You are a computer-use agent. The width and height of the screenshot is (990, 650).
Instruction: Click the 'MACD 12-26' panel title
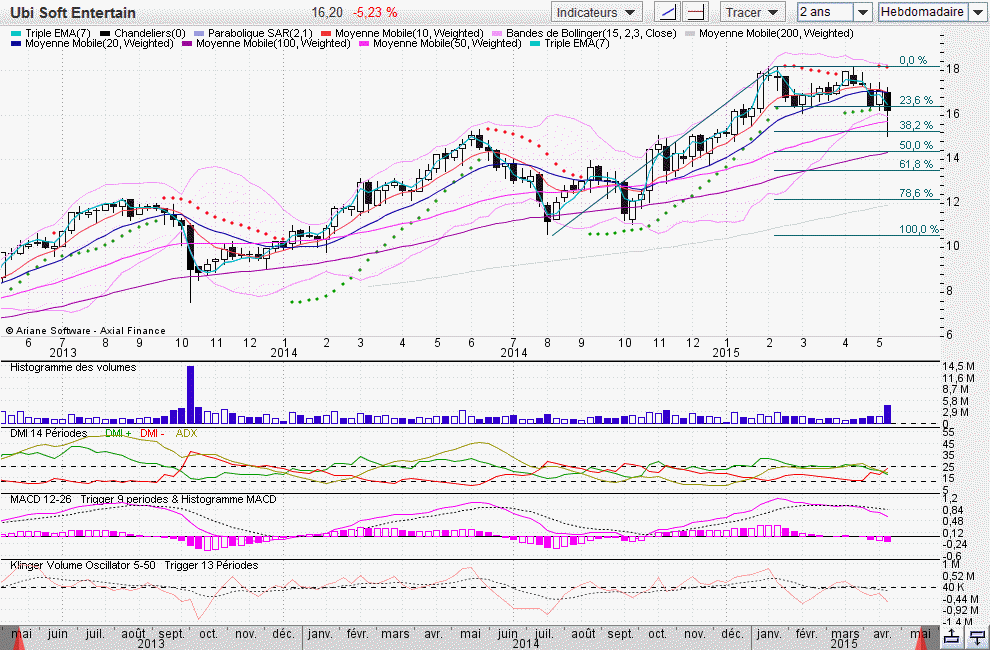[x=40, y=499]
